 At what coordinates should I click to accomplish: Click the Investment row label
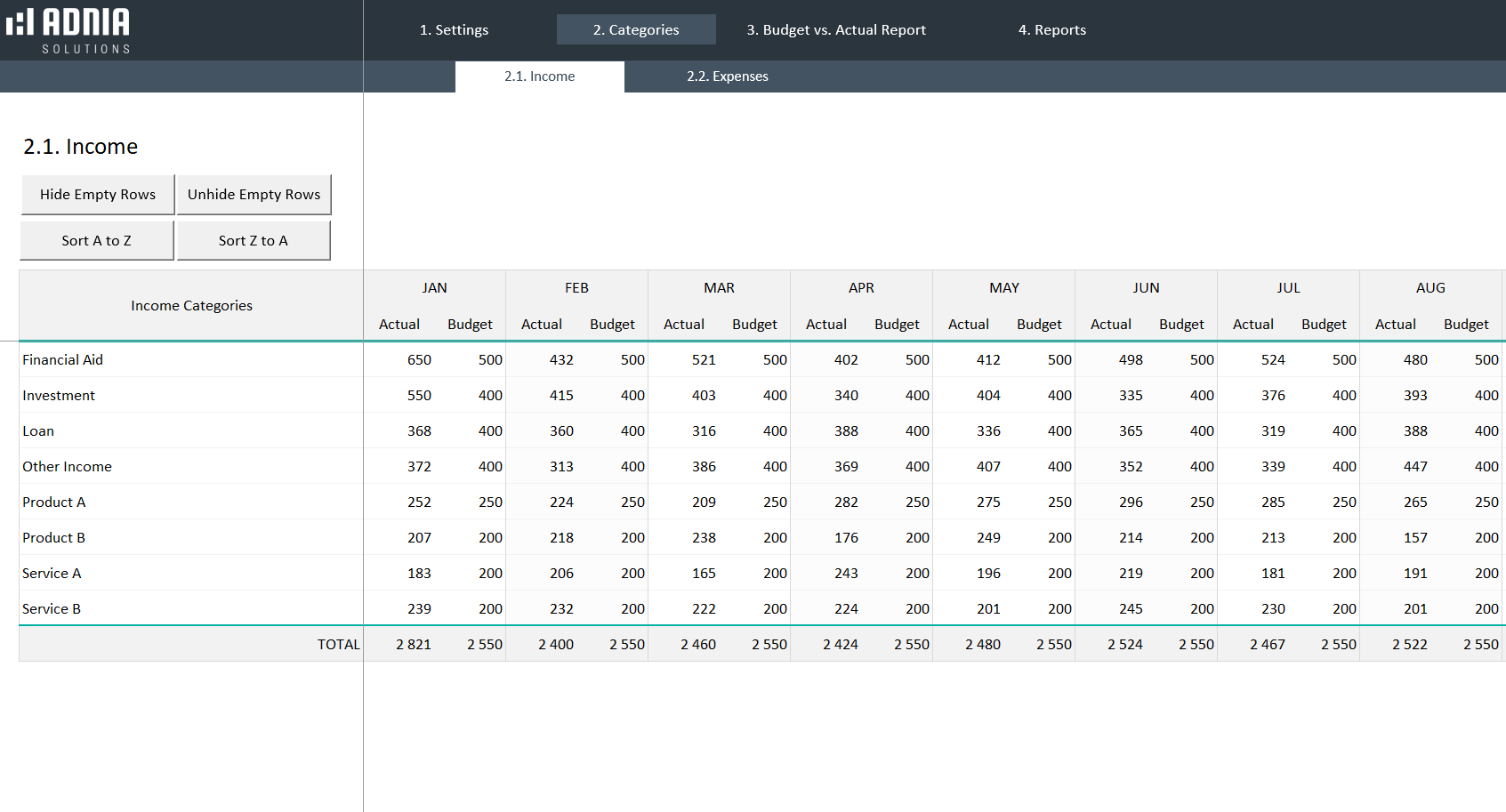[59, 395]
